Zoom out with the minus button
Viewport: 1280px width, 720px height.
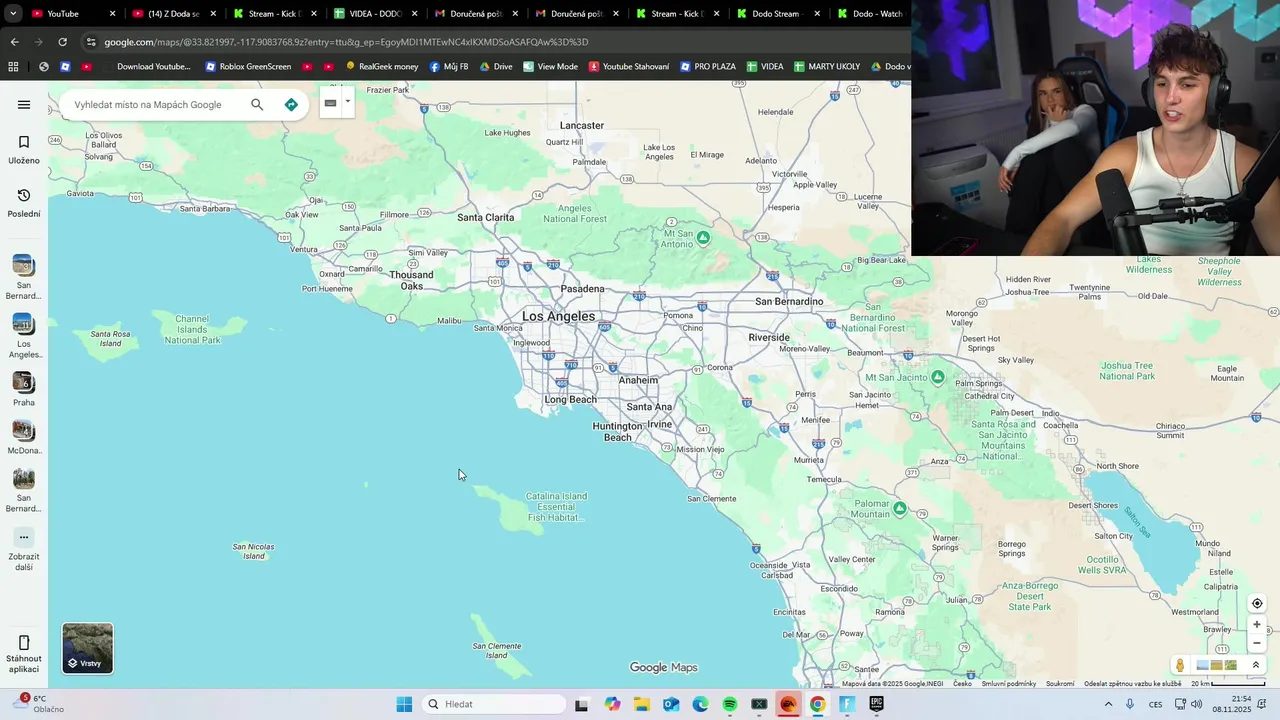coord(1257,643)
